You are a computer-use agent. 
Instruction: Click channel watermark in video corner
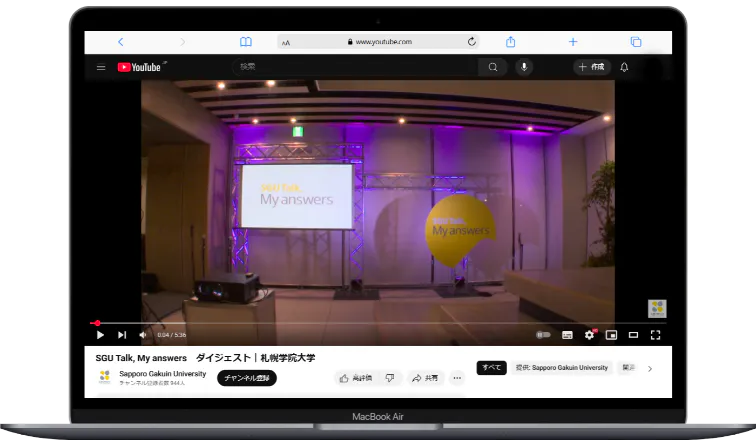pyautogui.click(x=657, y=309)
